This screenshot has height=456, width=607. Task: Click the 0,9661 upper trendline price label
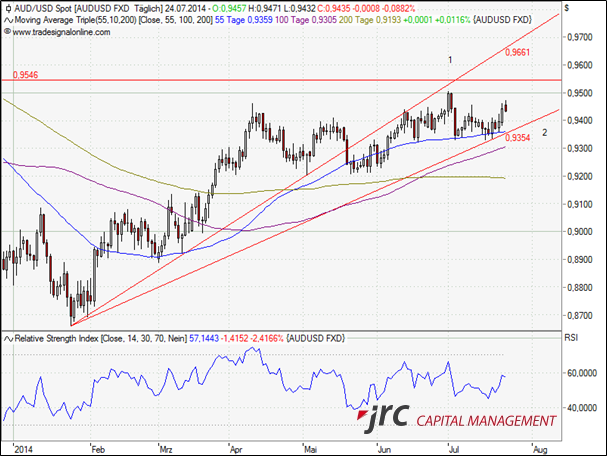tap(519, 51)
